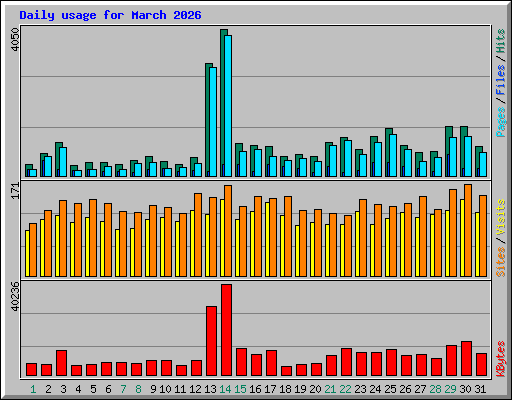Click day label 14 on x-axis
The image size is (512, 400).
tap(225, 389)
